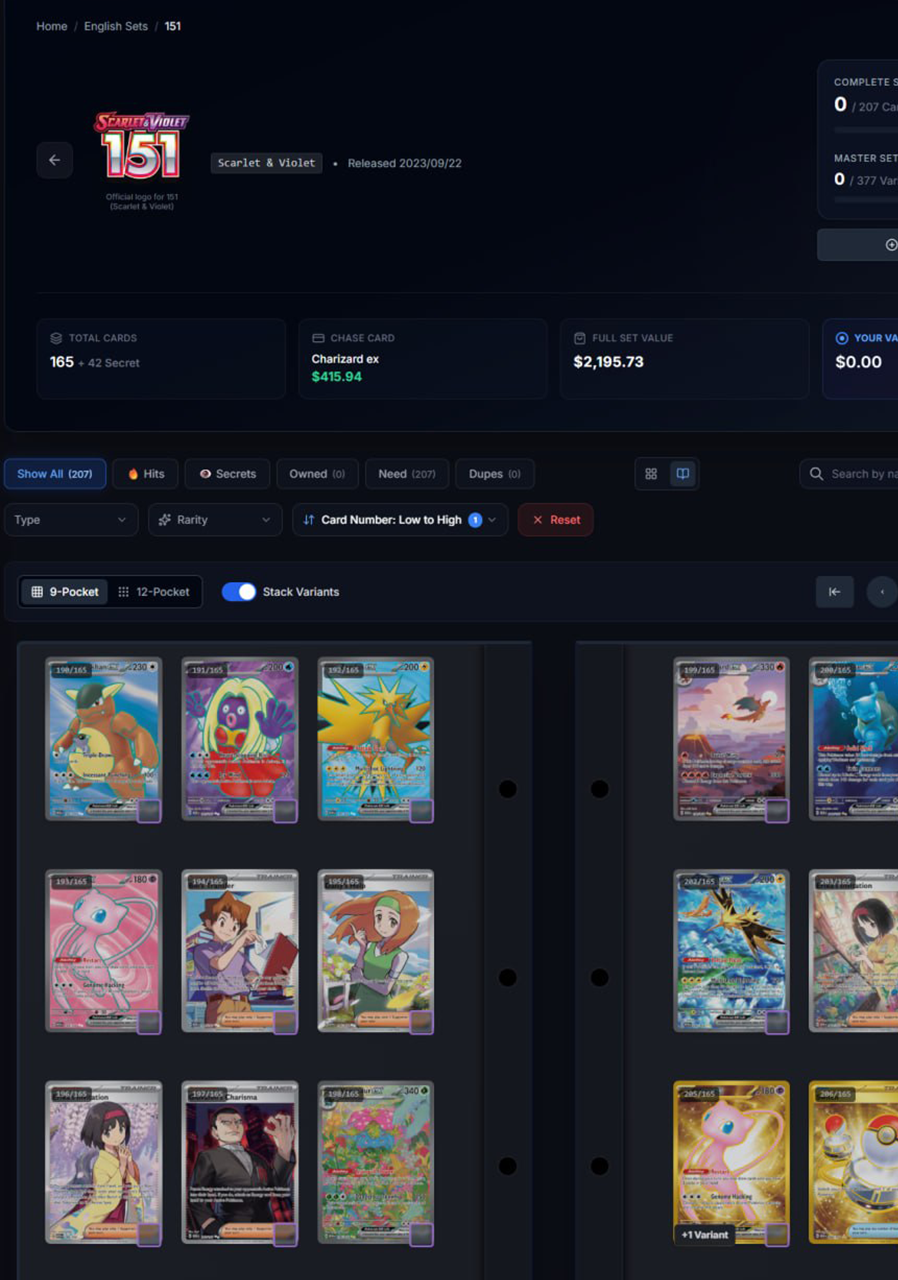This screenshot has width=898, height=1280.
Task: Click the +1 Variant badge on gold Mew
Action: point(705,1234)
